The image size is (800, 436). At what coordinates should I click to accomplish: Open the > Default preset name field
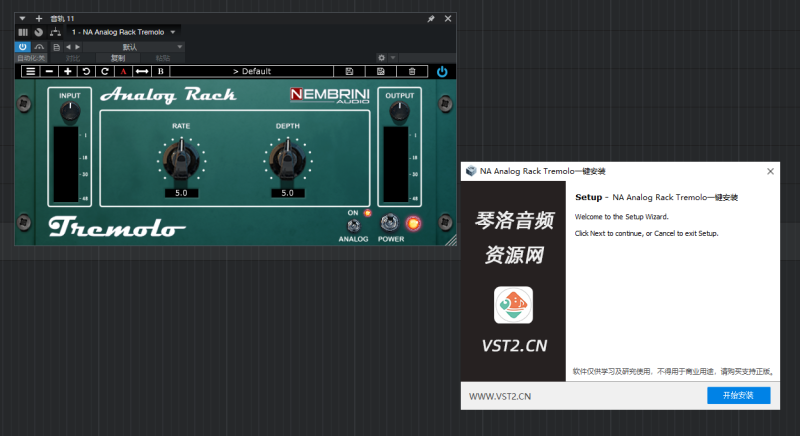pos(252,71)
